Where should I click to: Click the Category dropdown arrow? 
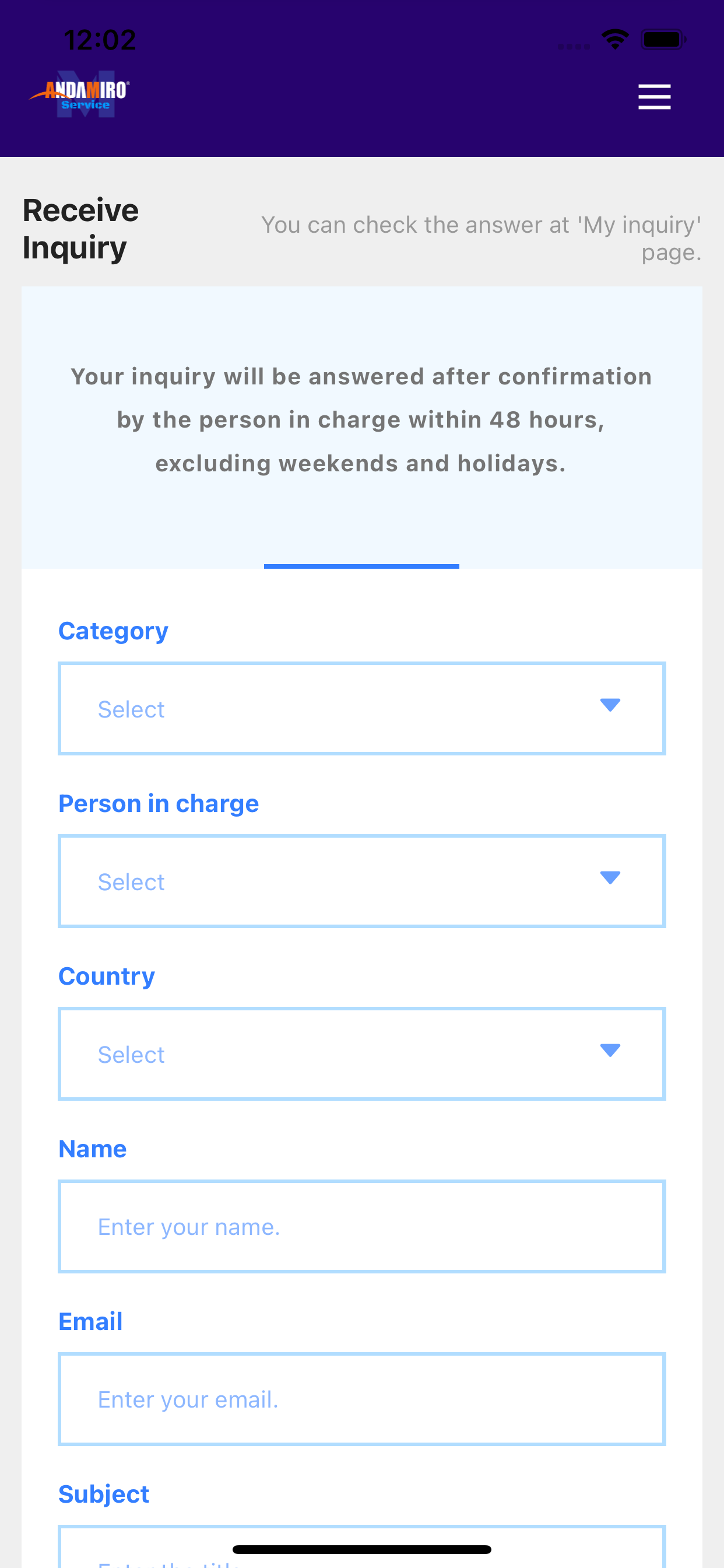point(610,705)
